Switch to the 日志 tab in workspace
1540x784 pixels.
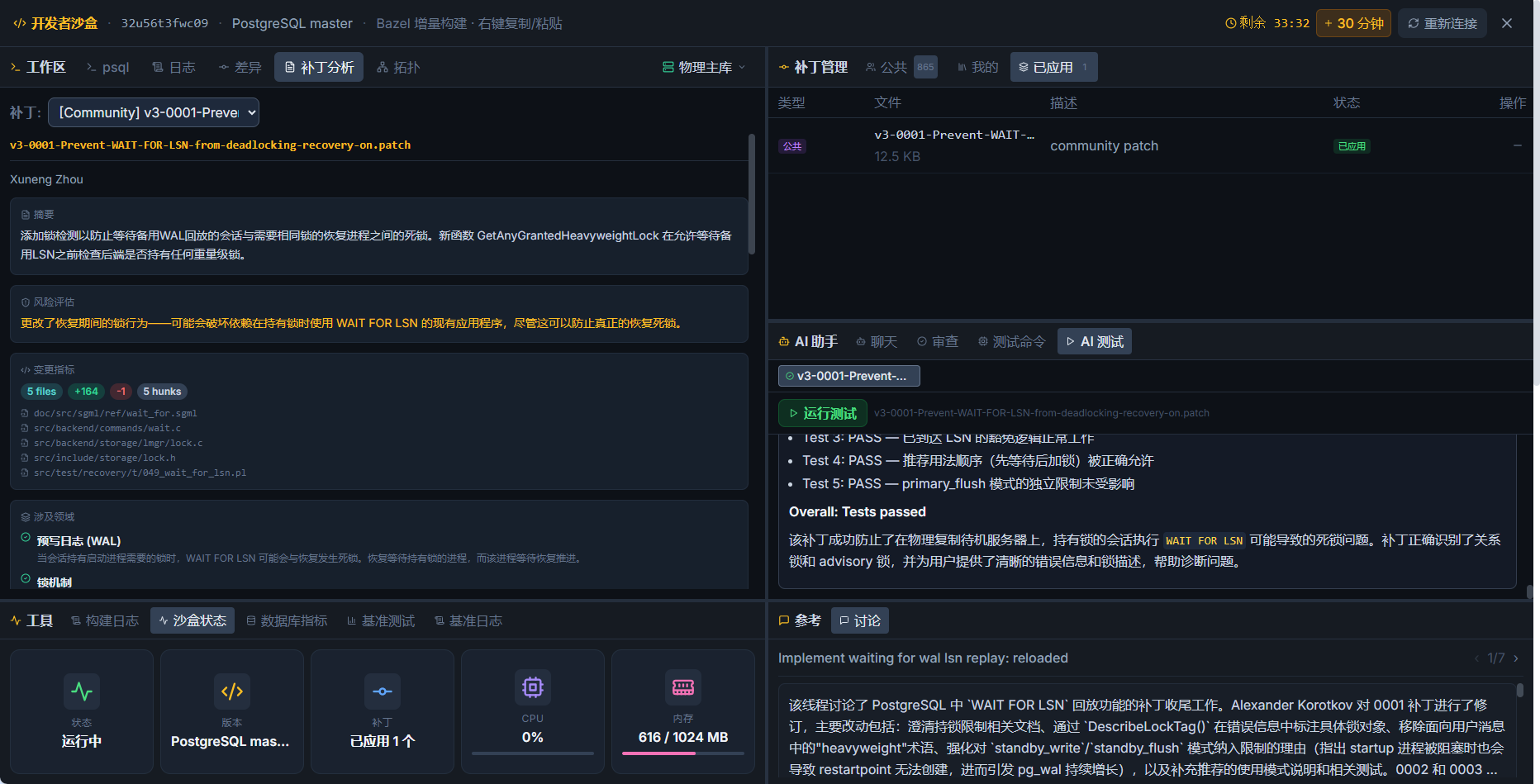(173, 67)
